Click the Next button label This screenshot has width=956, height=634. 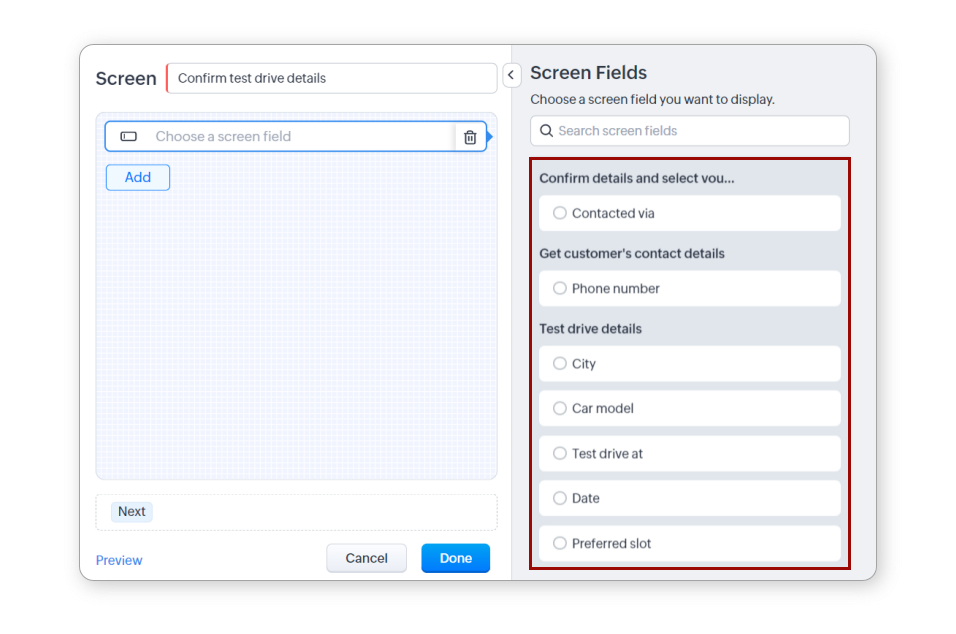132,511
